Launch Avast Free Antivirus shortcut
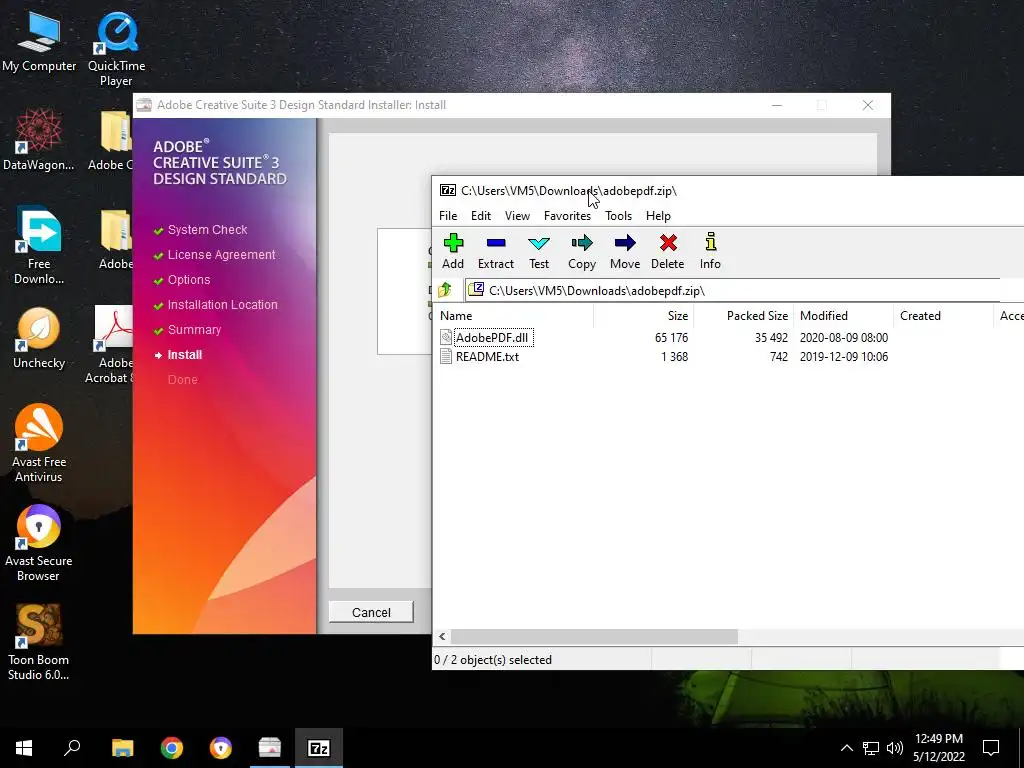1024x768 pixels. coord(39,443)
